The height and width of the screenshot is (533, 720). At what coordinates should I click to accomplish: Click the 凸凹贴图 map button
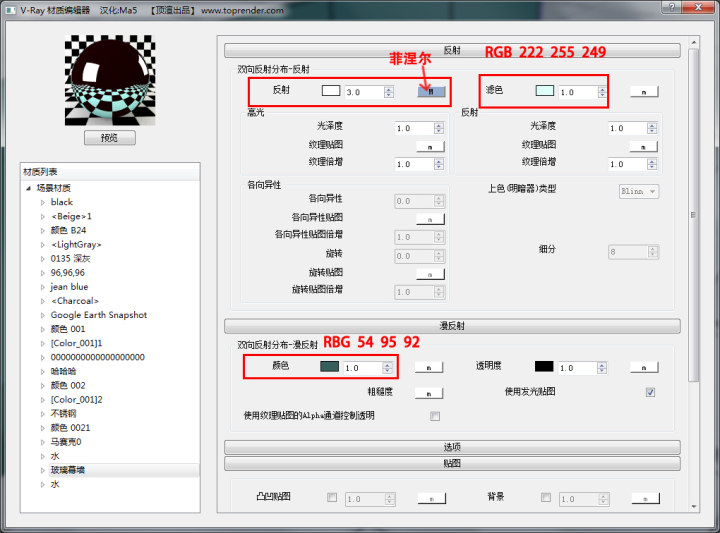[432, 498]
